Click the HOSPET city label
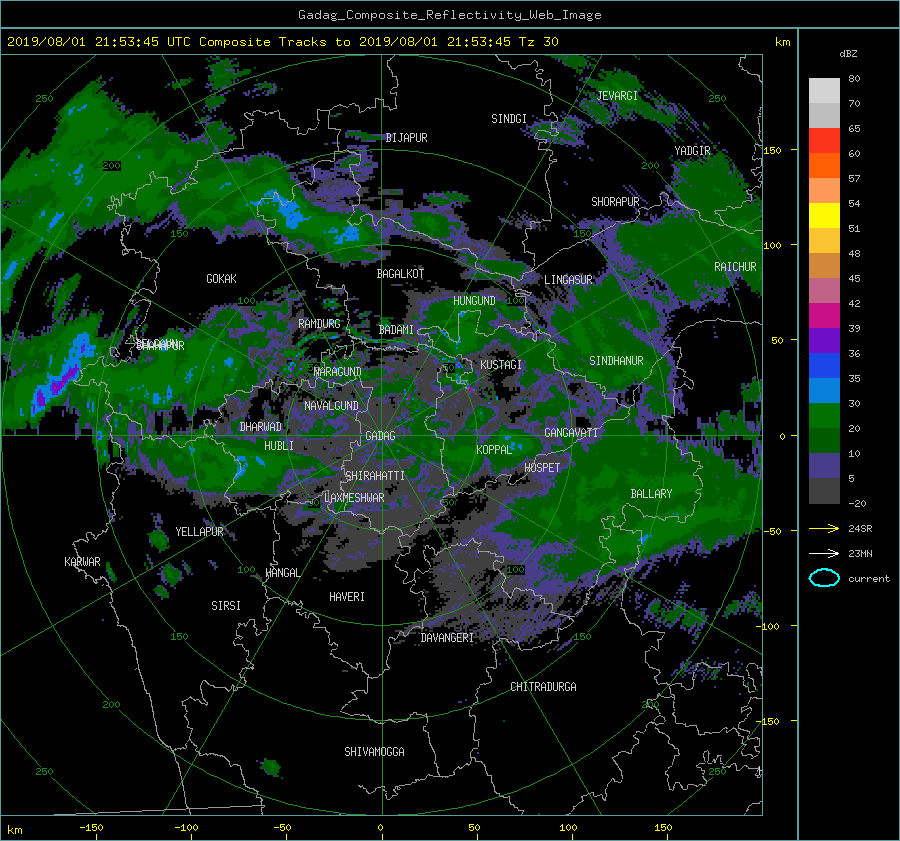Viewport: 900px width, 841px height. click(542, 468)
